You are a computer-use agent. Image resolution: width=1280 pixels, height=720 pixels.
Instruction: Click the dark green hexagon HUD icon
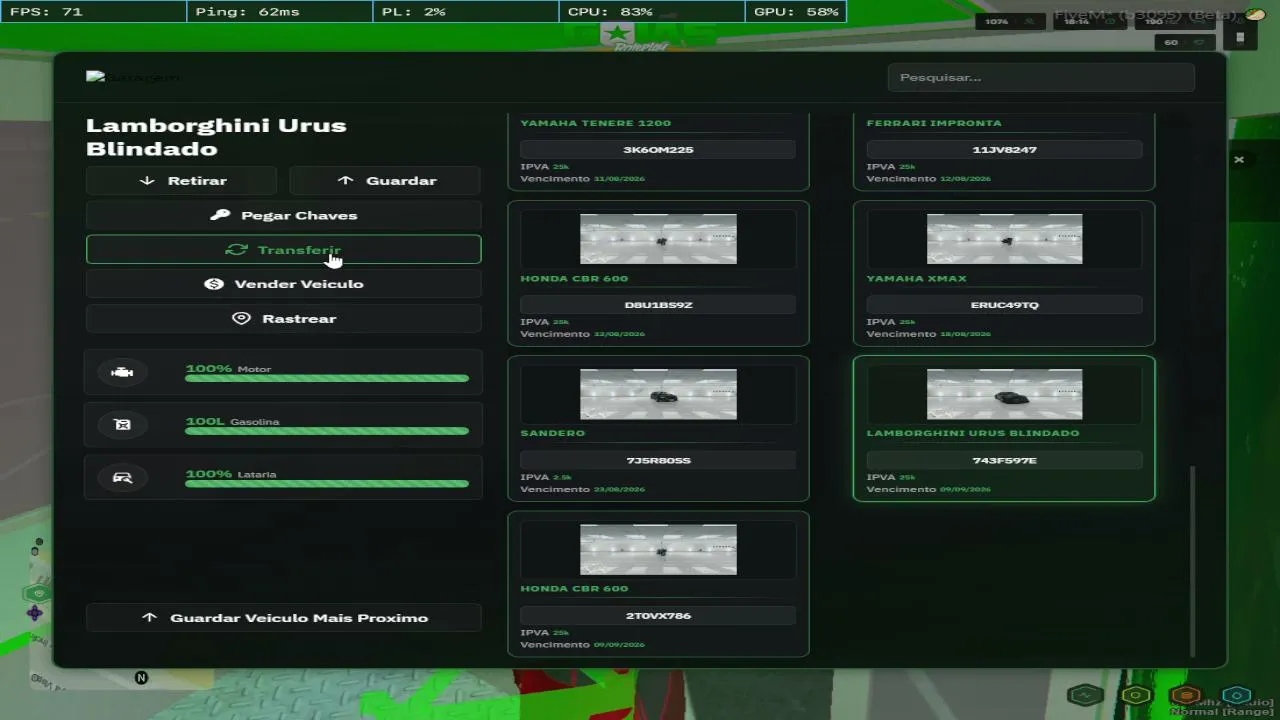point(1085,695)
